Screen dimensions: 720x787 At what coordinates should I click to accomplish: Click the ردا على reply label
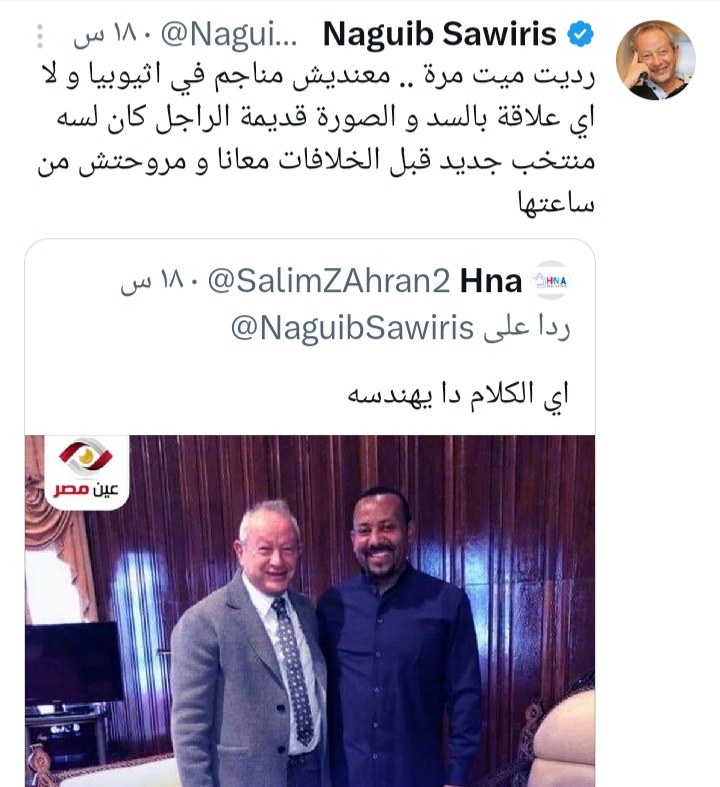pyautogui.click(x=527, y=328)
